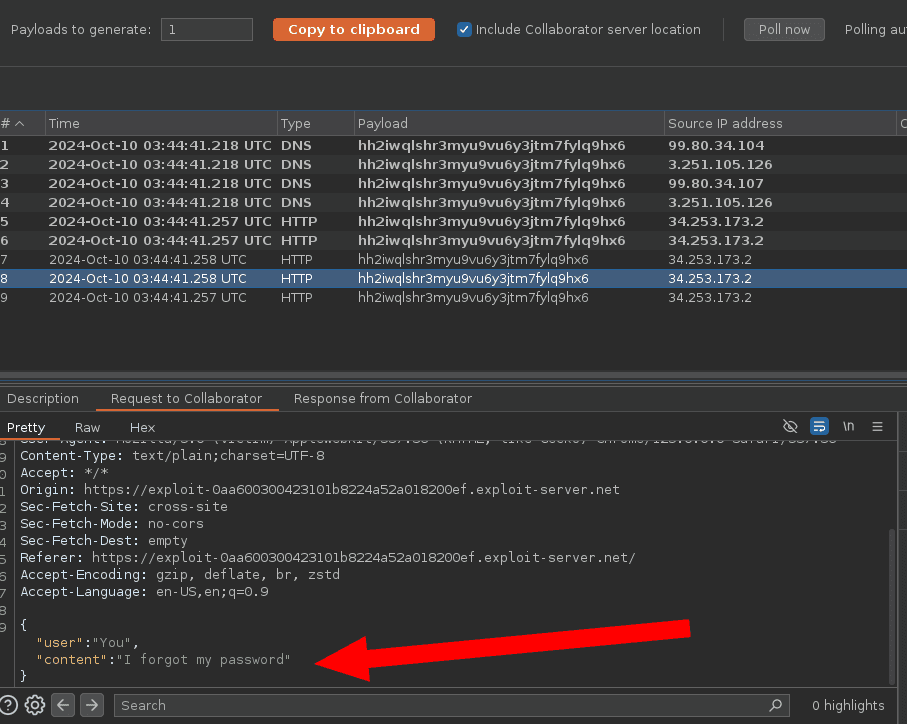Sort table by Type column header

[314, 123]
